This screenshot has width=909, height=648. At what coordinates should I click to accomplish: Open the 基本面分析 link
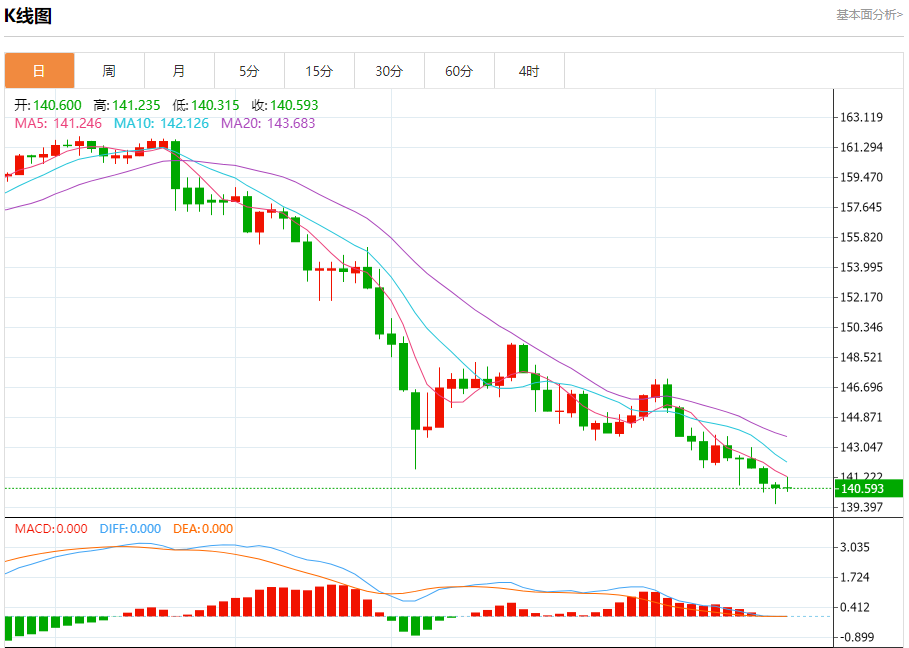tap(869, 15)
